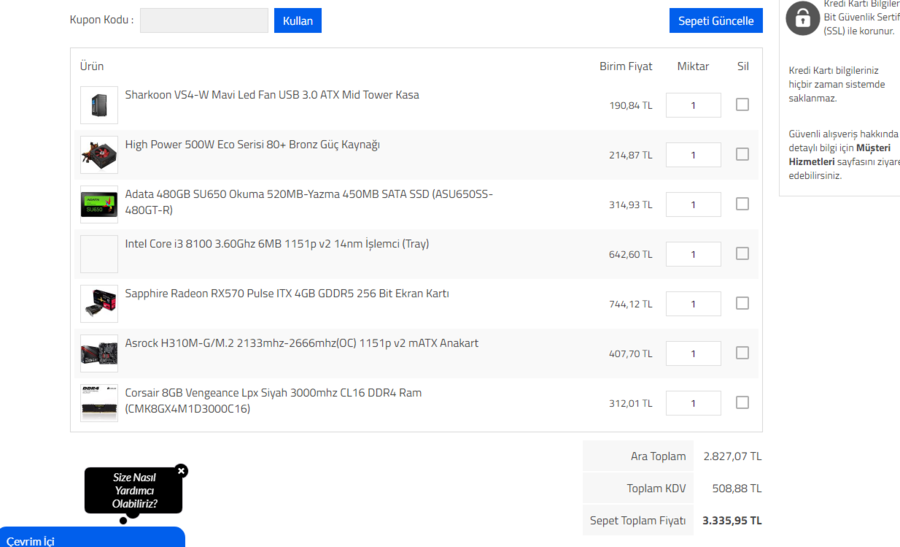Click the SSL padlock security icon
The height and width of the screenshot is (547, 900).
pos(802,18)
